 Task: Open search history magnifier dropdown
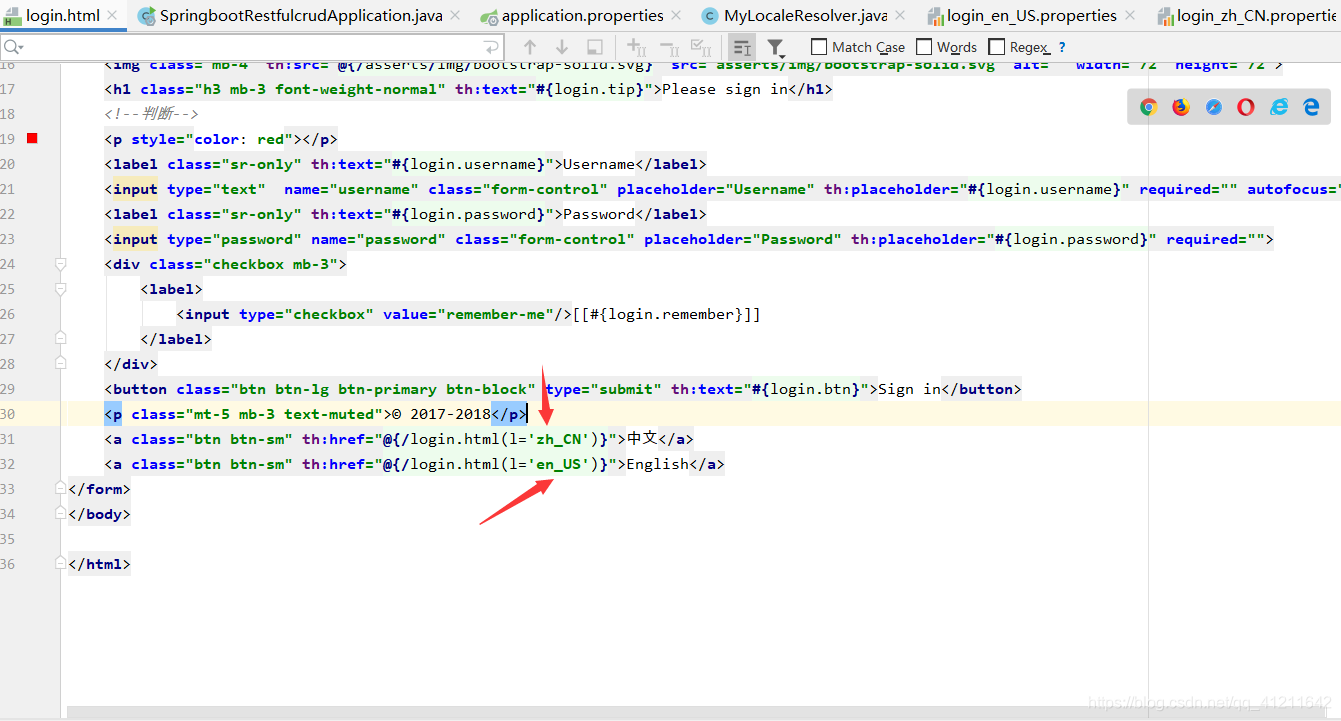[13, 47]
